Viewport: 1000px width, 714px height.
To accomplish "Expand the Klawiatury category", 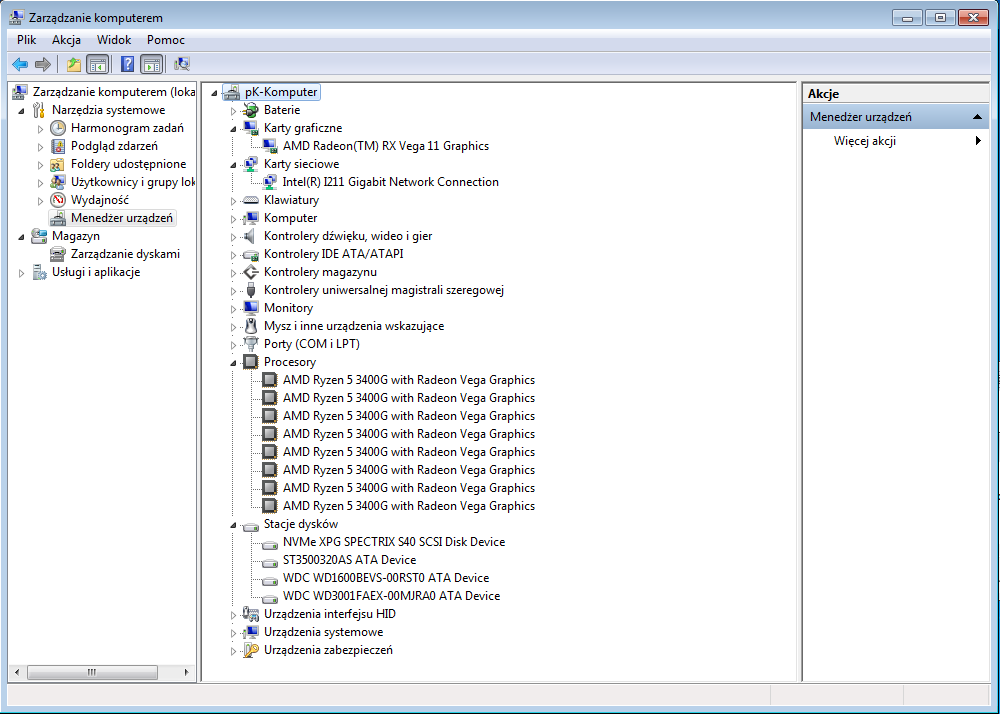I will click(233, 200).
